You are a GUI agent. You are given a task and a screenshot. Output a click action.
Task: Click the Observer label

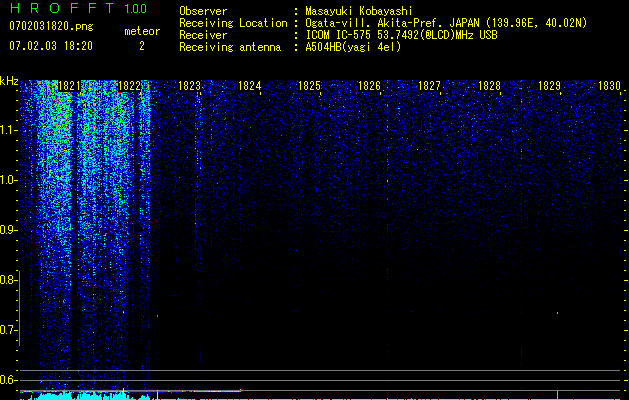click(203, 11)
